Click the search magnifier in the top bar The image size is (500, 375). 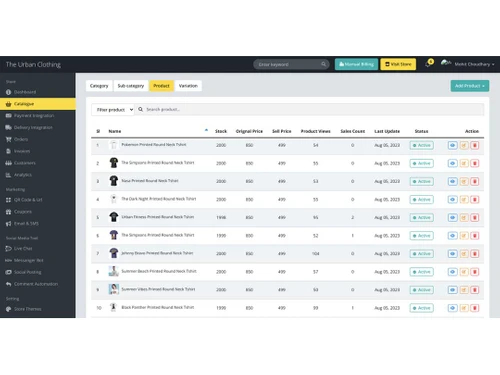point(323,64)
